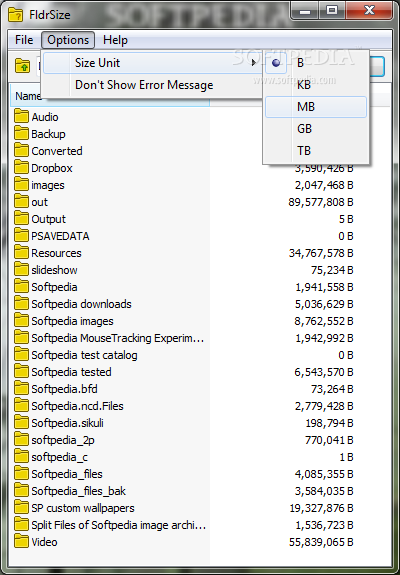Click the size value 73,264 B

click(332, 389)
